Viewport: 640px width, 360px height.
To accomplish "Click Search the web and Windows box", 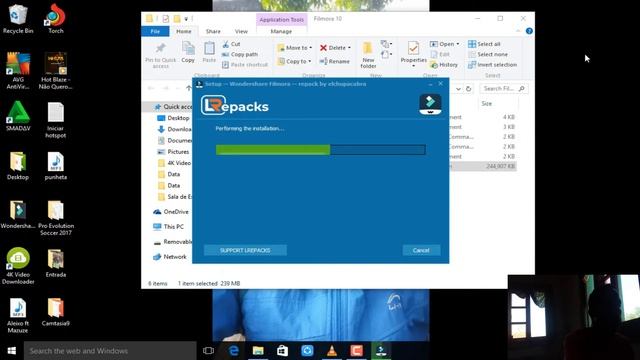I will (x=110, y=351).
